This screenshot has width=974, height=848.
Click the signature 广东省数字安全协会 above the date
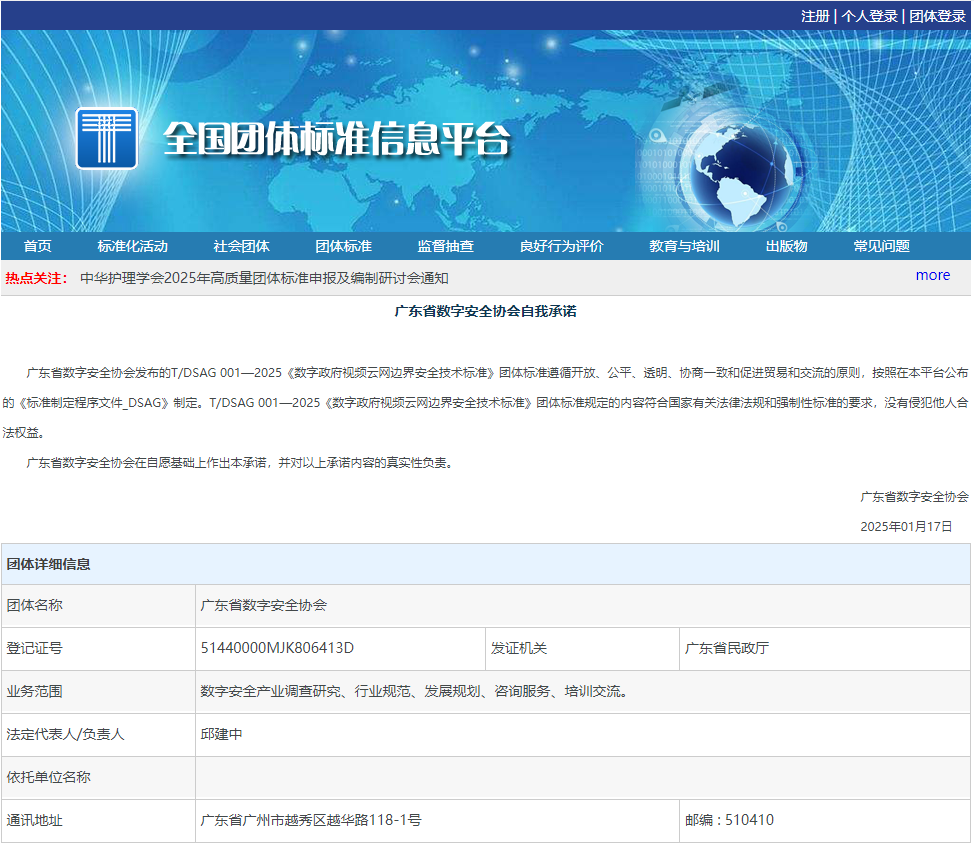(x=914, y=497)
